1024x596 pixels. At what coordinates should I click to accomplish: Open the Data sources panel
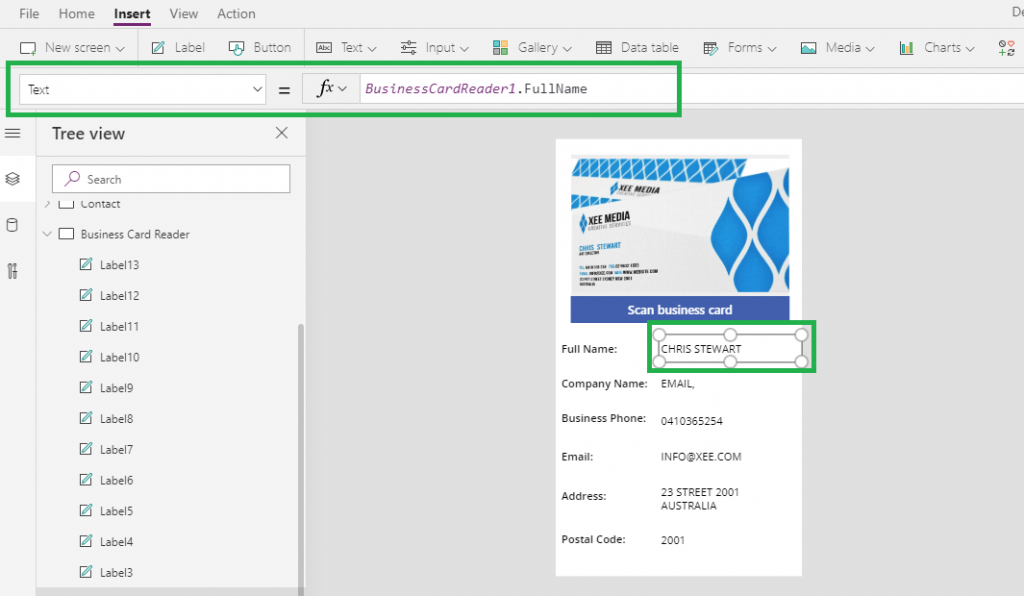(12, 224)
